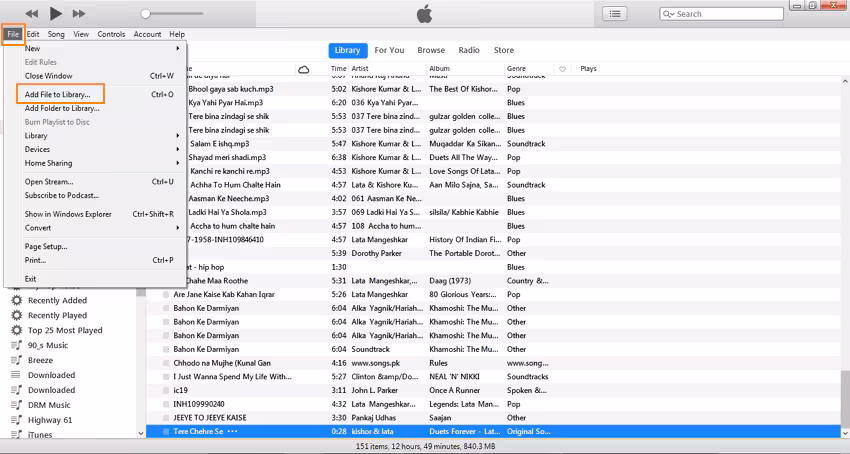Open the Edit menu
Image resolution: width=850 pixels, height=454 pixels.
(33, 34)
